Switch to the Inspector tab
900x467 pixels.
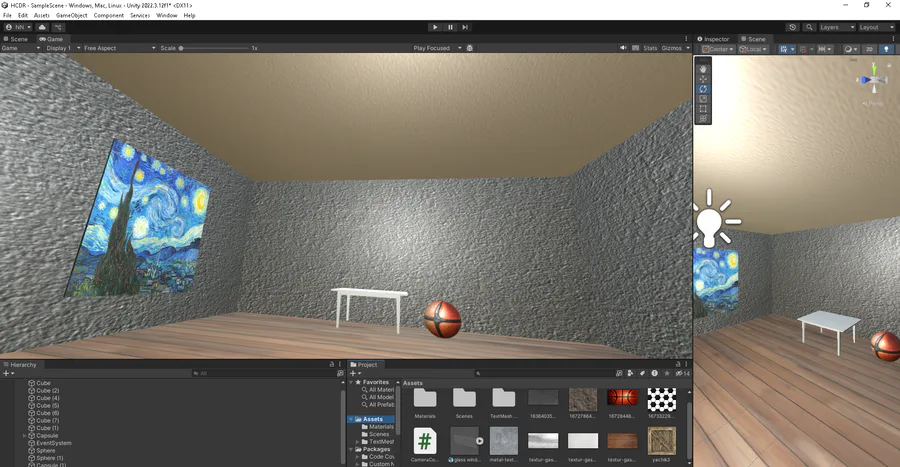713,39
